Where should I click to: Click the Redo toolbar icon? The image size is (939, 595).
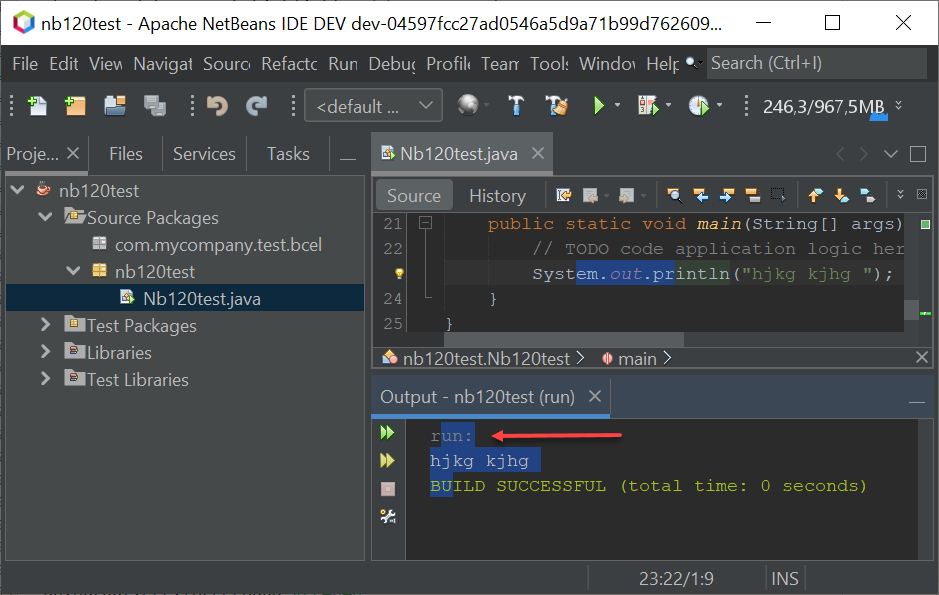coord(256,106)
